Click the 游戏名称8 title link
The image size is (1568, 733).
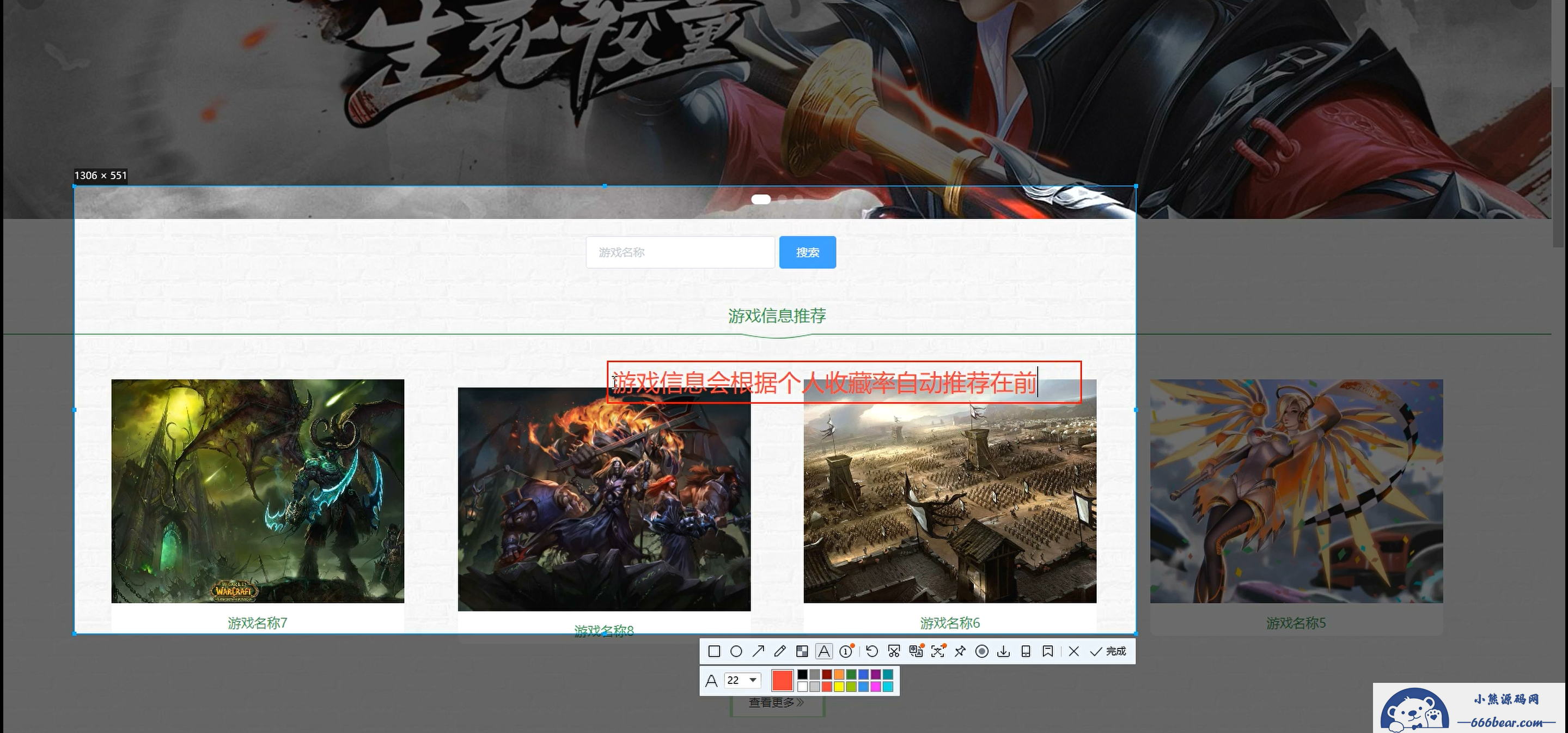point(604,631)
